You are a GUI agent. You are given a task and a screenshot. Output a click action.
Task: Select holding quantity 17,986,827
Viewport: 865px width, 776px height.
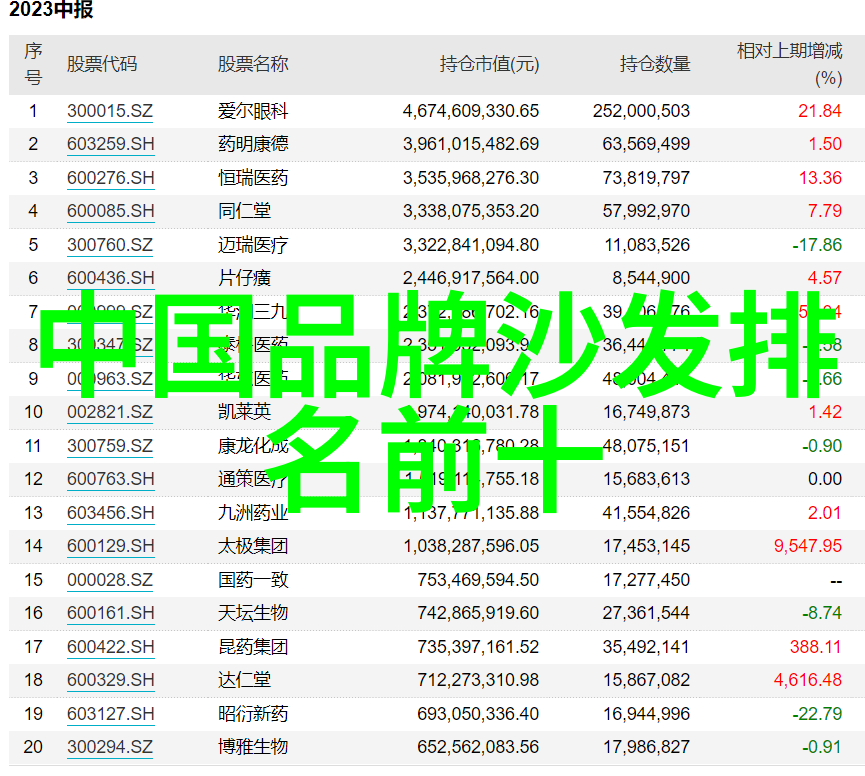[x=647, y=747]
